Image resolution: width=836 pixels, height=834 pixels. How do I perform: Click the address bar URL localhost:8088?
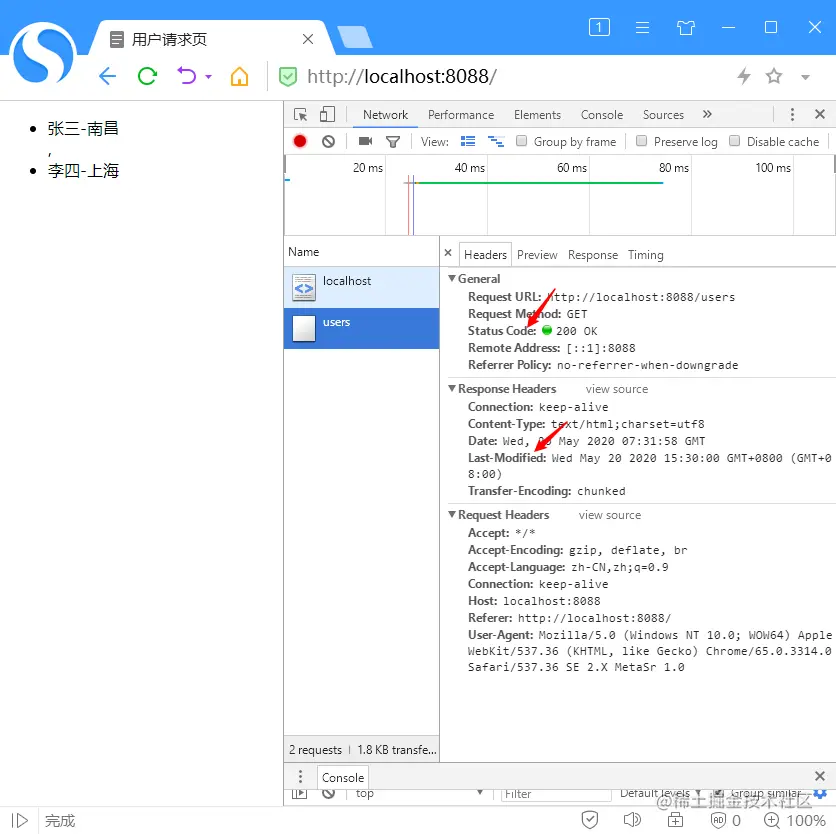tap(402, 76)
